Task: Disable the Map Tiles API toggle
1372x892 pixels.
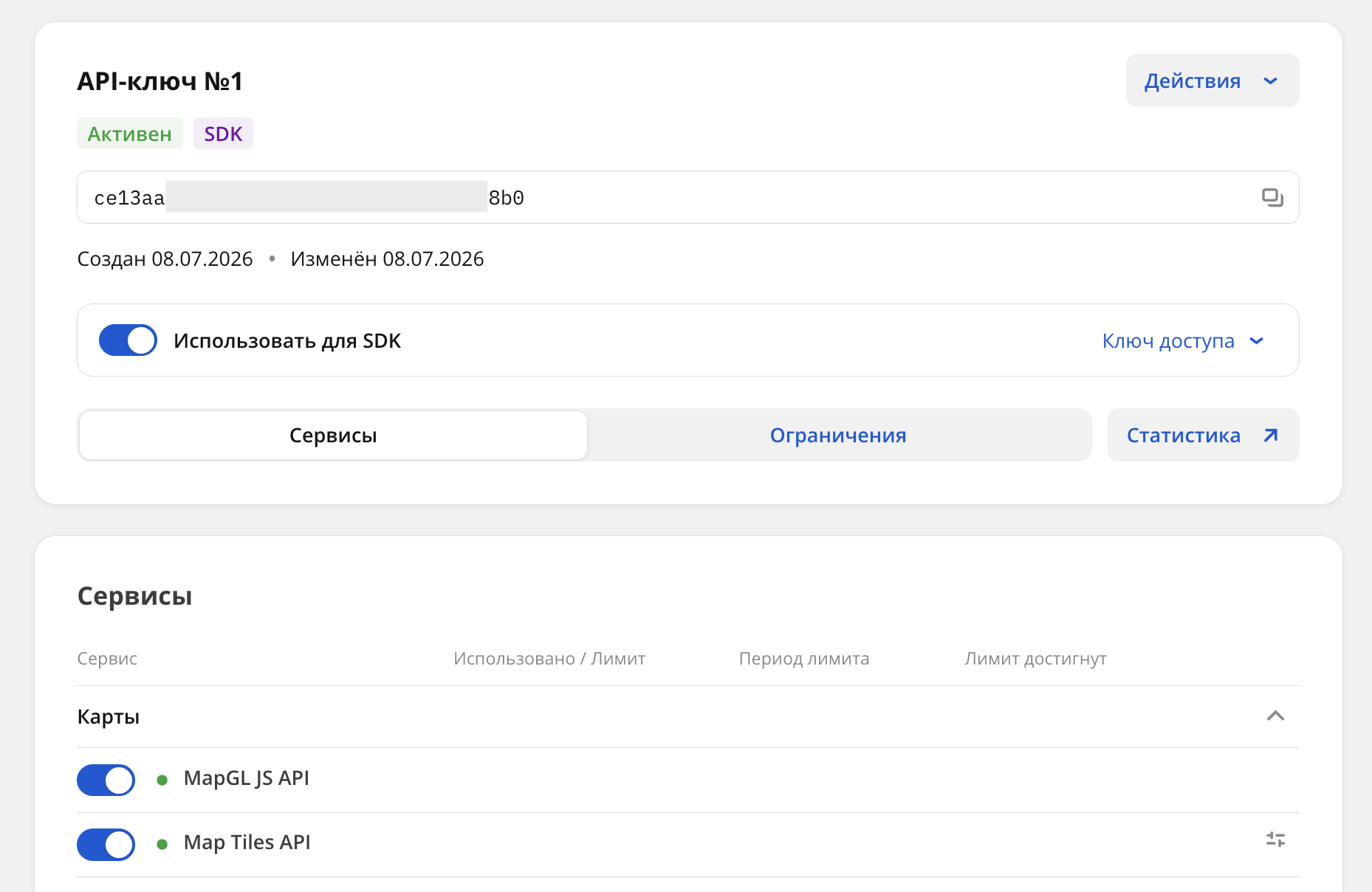Action: (x=106, y=845)
